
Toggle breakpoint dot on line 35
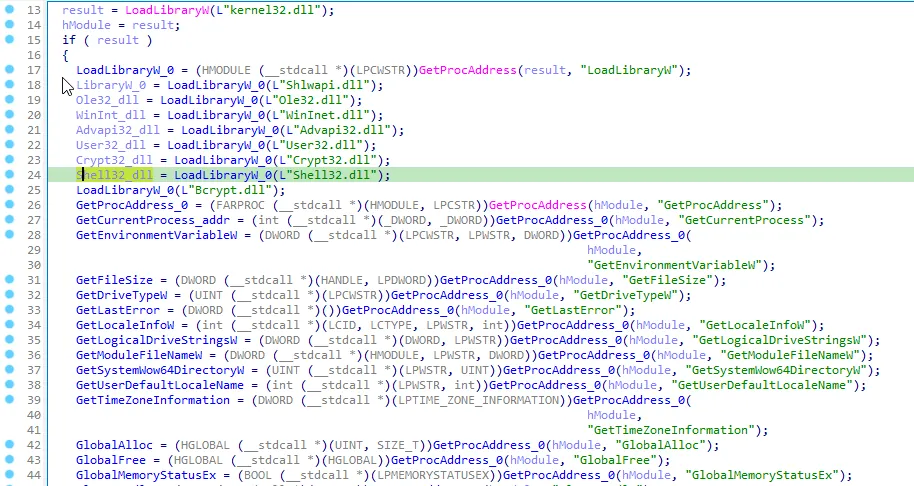9,340
